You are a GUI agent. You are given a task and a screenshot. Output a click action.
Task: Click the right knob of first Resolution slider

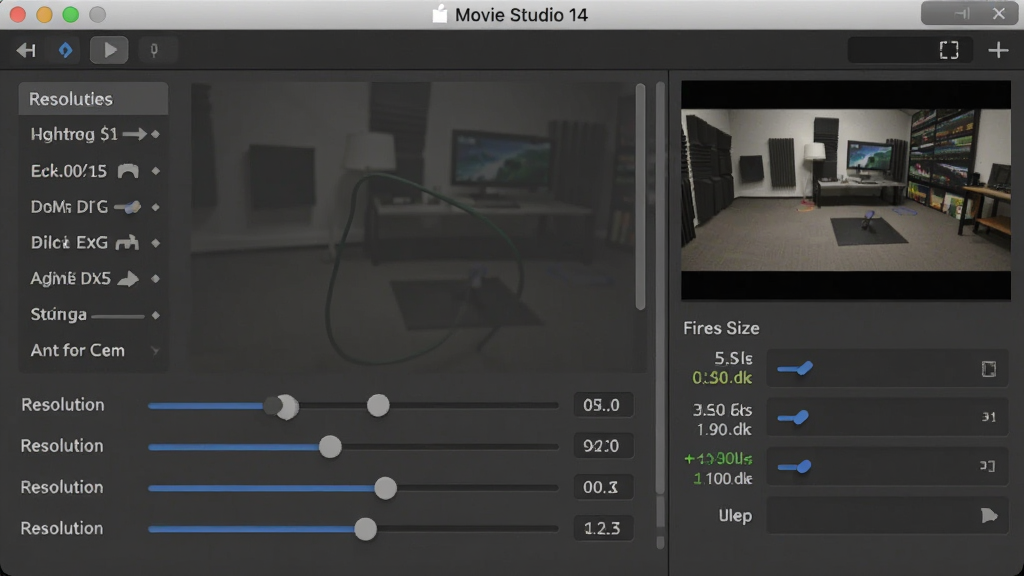click(378, 406)
